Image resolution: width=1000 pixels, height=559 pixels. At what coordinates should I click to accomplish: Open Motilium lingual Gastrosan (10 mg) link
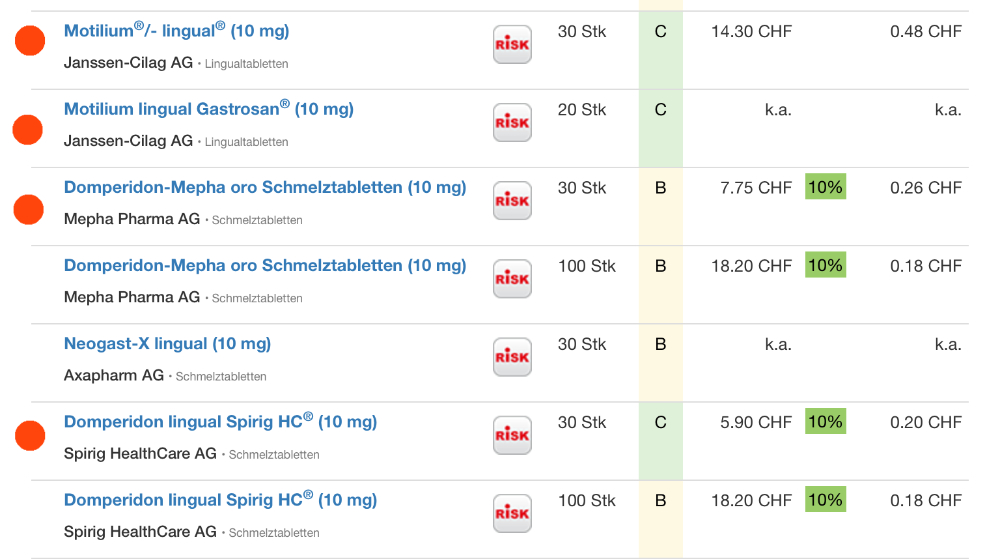pos(208,109)
